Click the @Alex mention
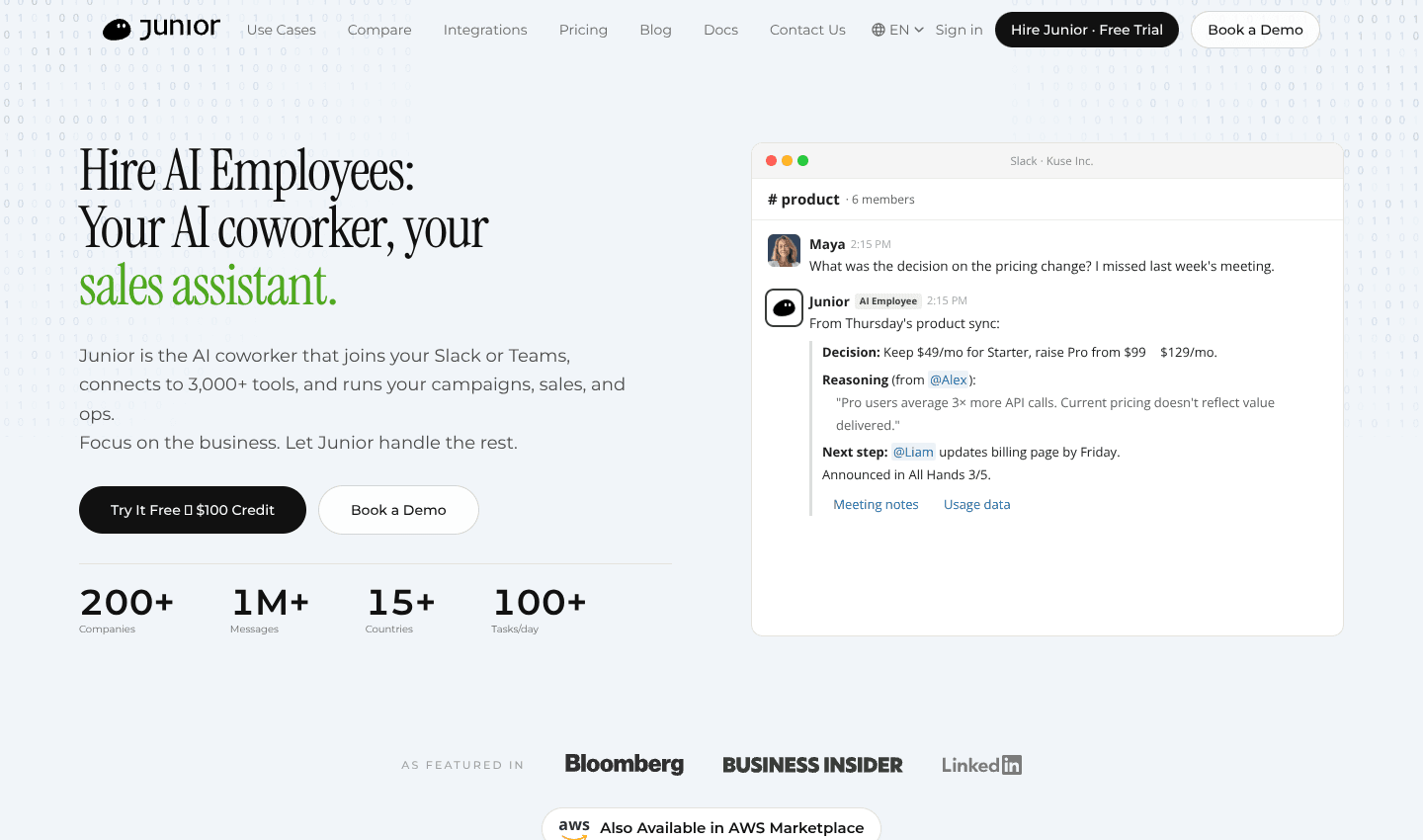Viewport: 1423px width, 840px height. [949, 379]
